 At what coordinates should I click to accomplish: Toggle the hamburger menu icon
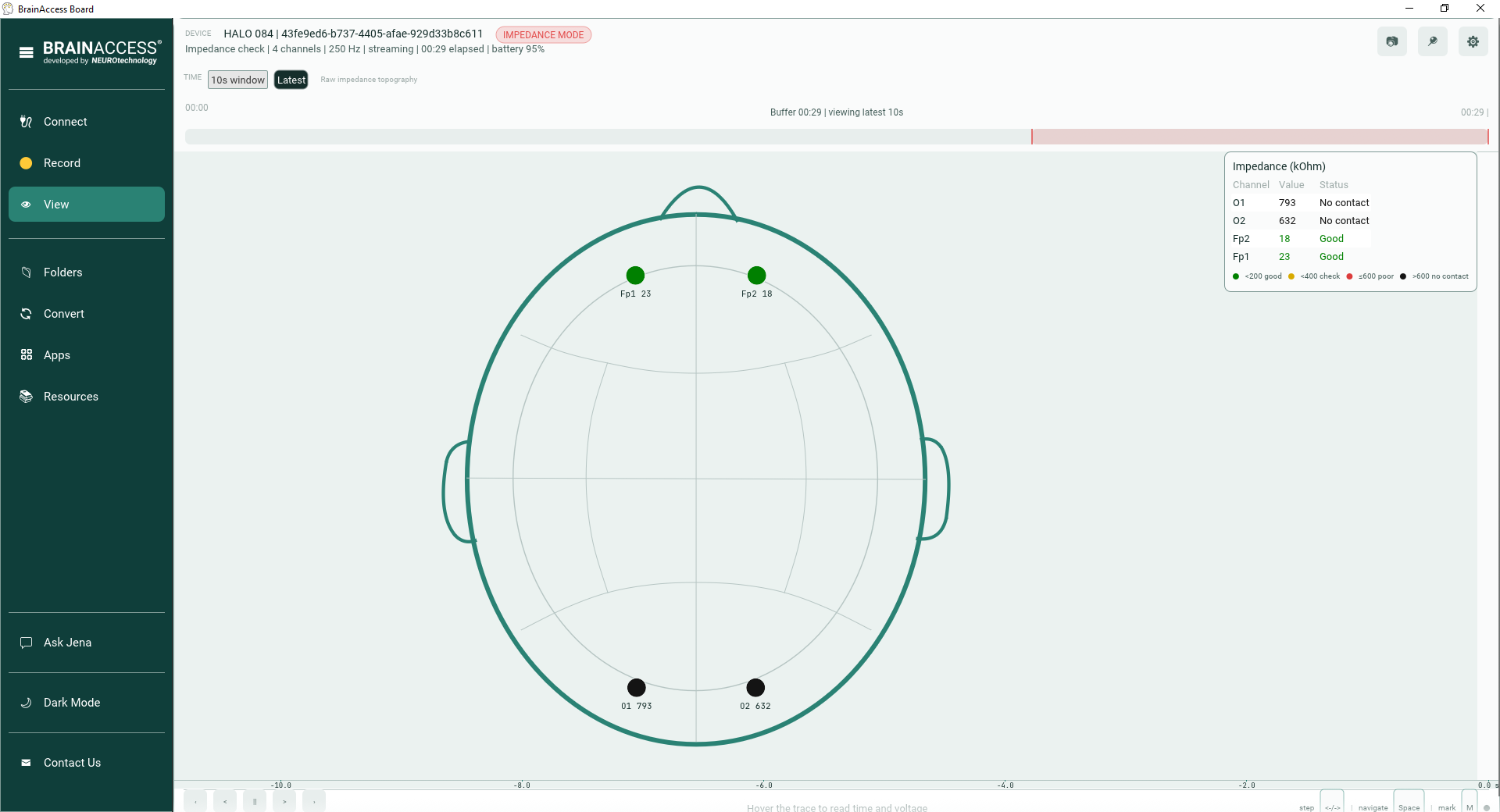pyautogui.click(x=27, y=52)
